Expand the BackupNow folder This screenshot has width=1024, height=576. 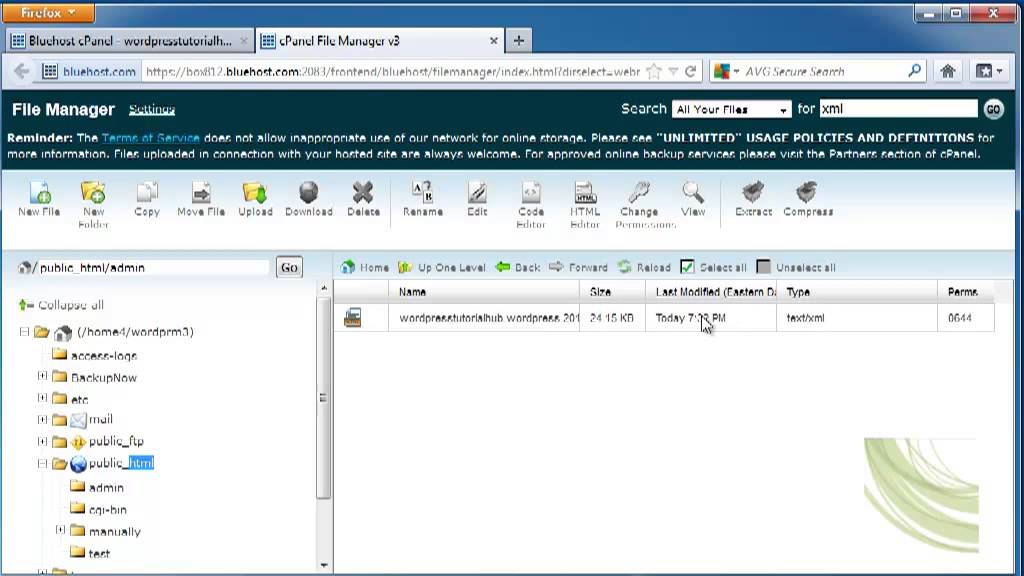(x=42, y=376)
